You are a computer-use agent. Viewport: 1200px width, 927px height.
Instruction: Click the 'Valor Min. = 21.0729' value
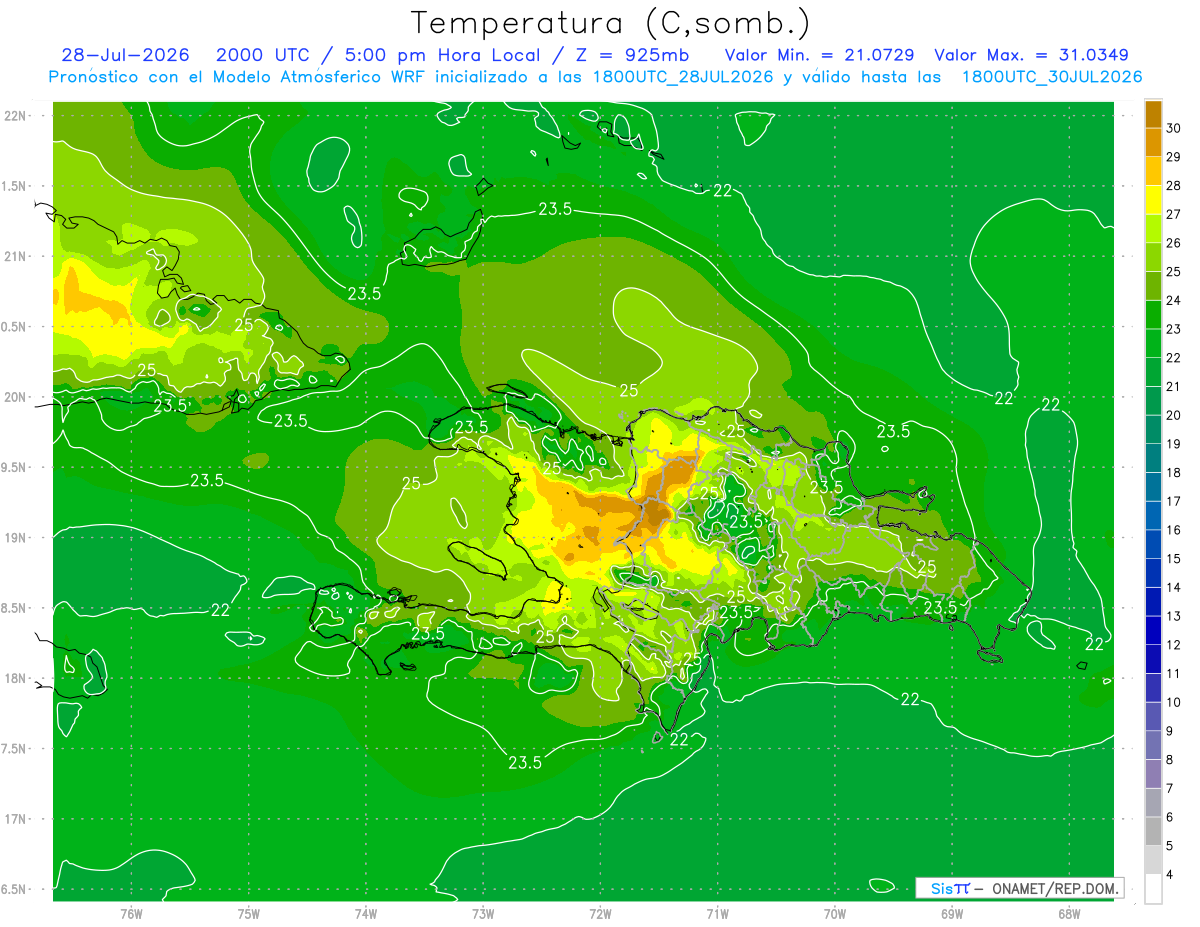coord(819,55)
